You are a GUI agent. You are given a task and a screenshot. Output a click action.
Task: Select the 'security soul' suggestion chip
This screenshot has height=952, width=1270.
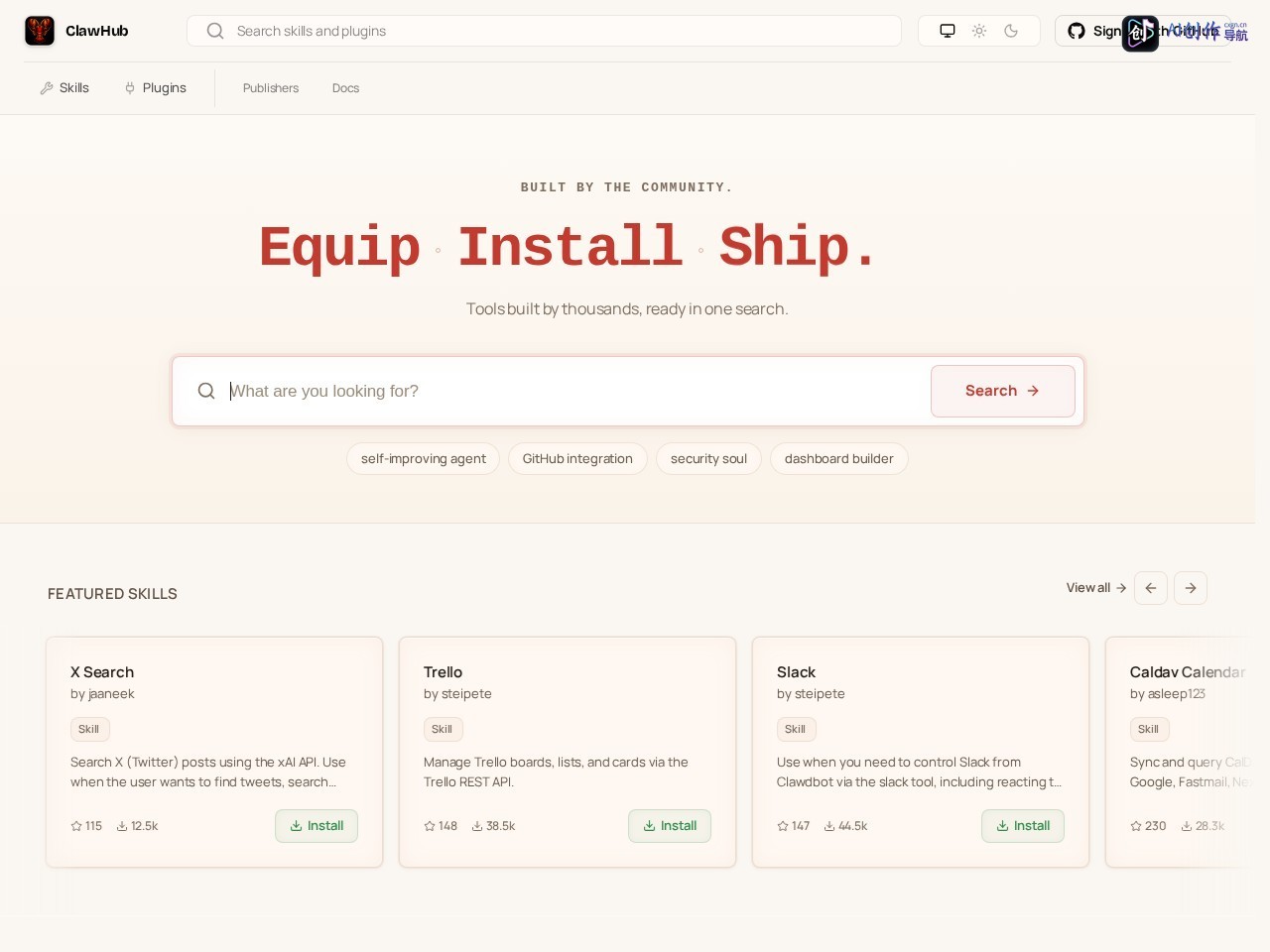pyautogui.click(x=708, y=458)
